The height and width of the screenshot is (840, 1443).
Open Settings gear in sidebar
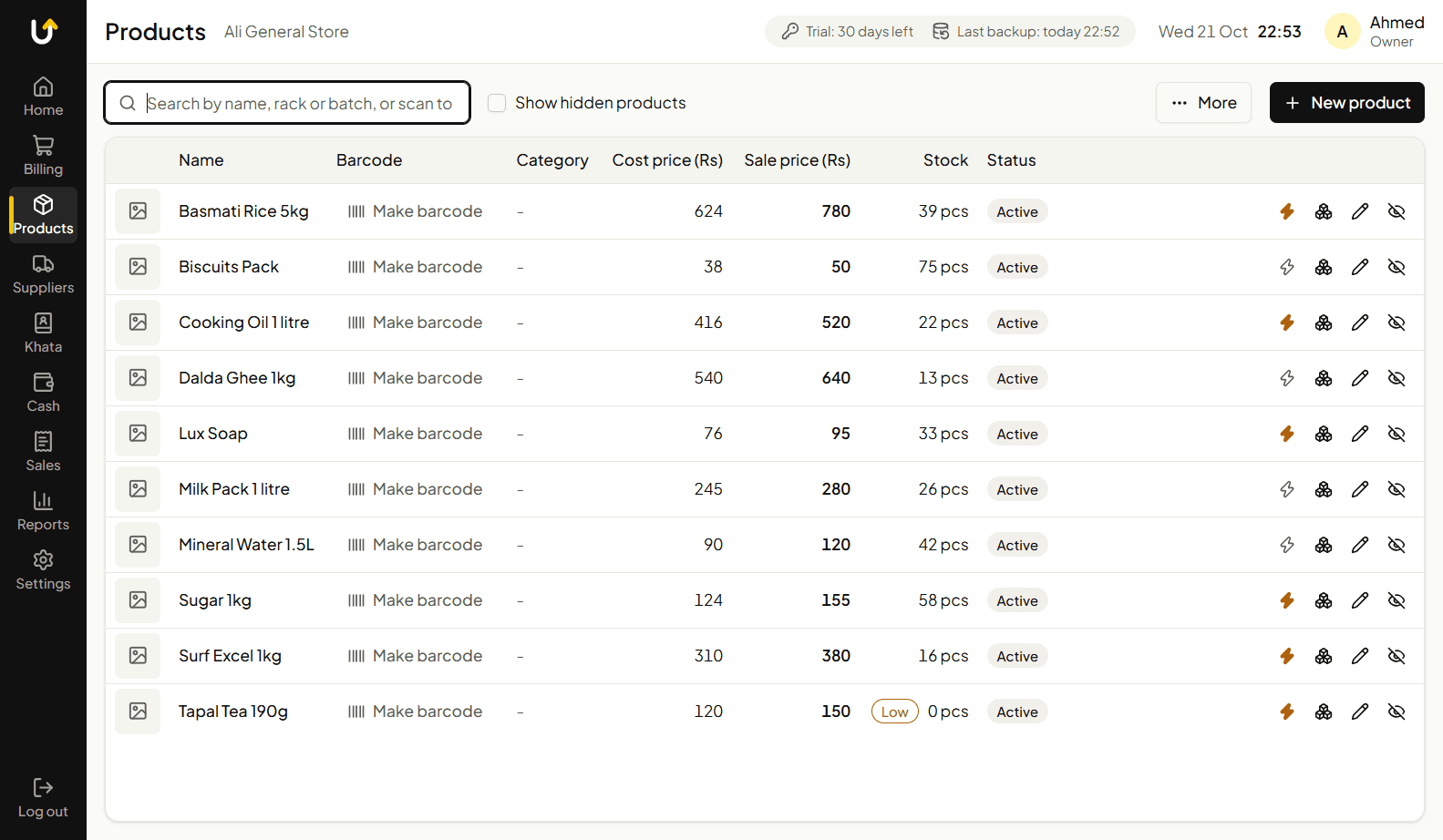tap(43, 570)
